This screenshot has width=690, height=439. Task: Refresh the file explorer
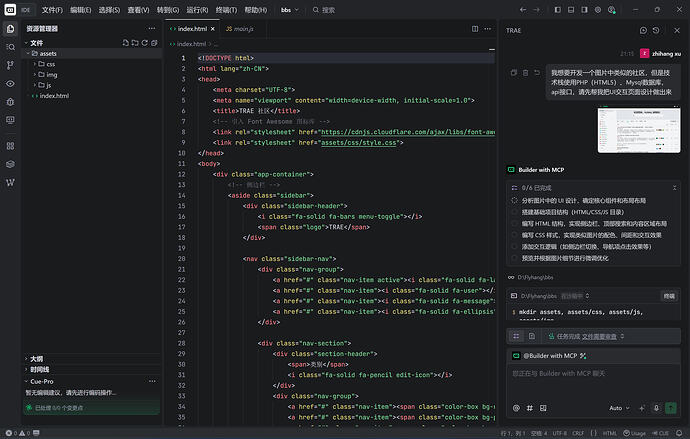coord(144,43)
